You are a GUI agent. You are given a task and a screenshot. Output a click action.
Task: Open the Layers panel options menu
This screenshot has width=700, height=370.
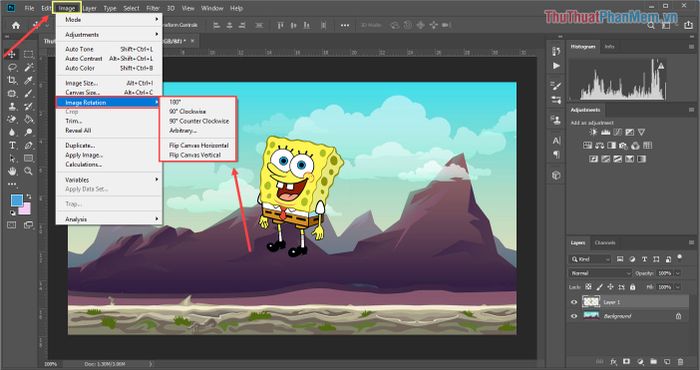tap(691, 243)
